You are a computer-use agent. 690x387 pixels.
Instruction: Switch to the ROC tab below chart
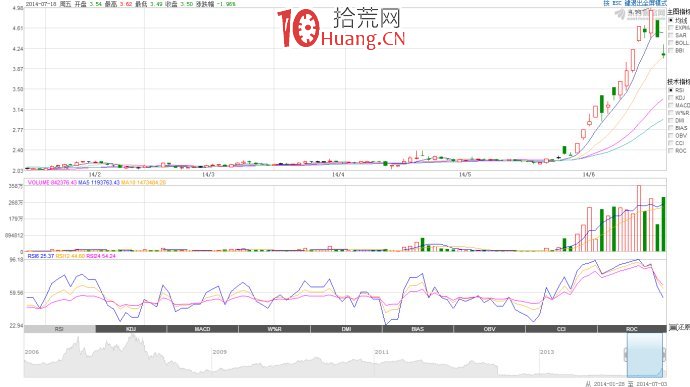coord(632,329)
